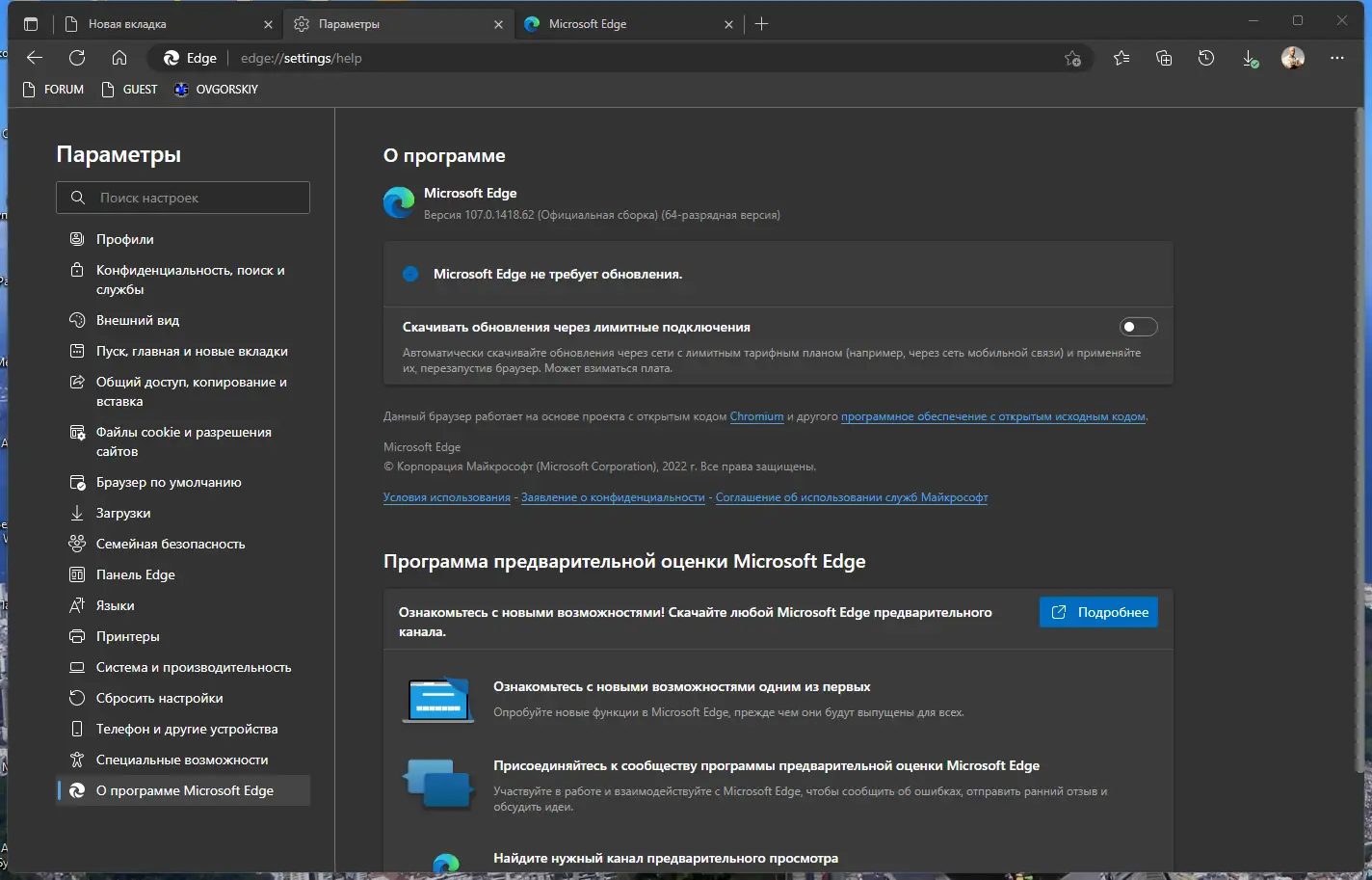The height and width of the screenshot is (880, 1372).
Task: Open Внешний вид settings section
Action: point(138,320)
